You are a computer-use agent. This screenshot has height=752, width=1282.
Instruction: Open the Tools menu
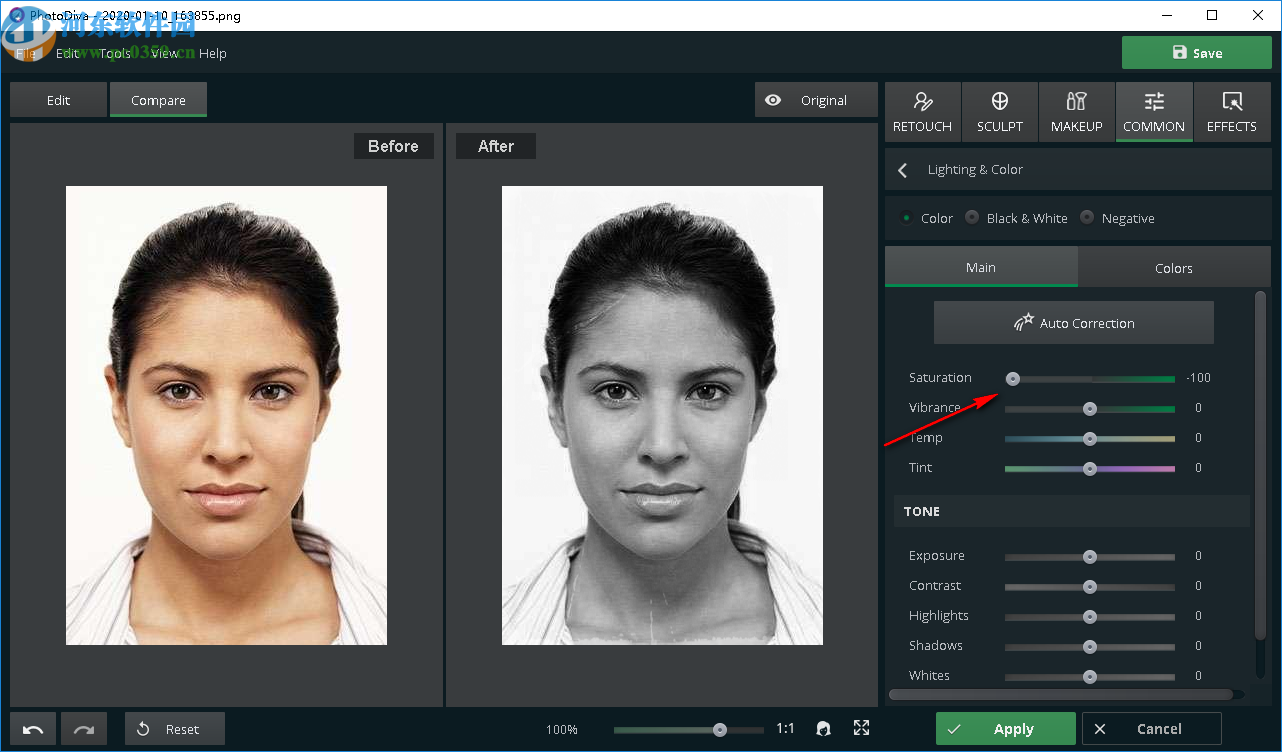(x=115, y=54)
